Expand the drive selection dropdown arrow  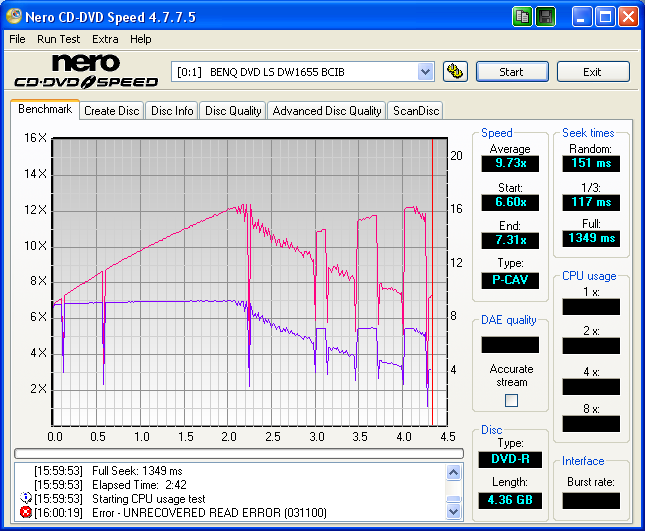click(x=425, y=72)
